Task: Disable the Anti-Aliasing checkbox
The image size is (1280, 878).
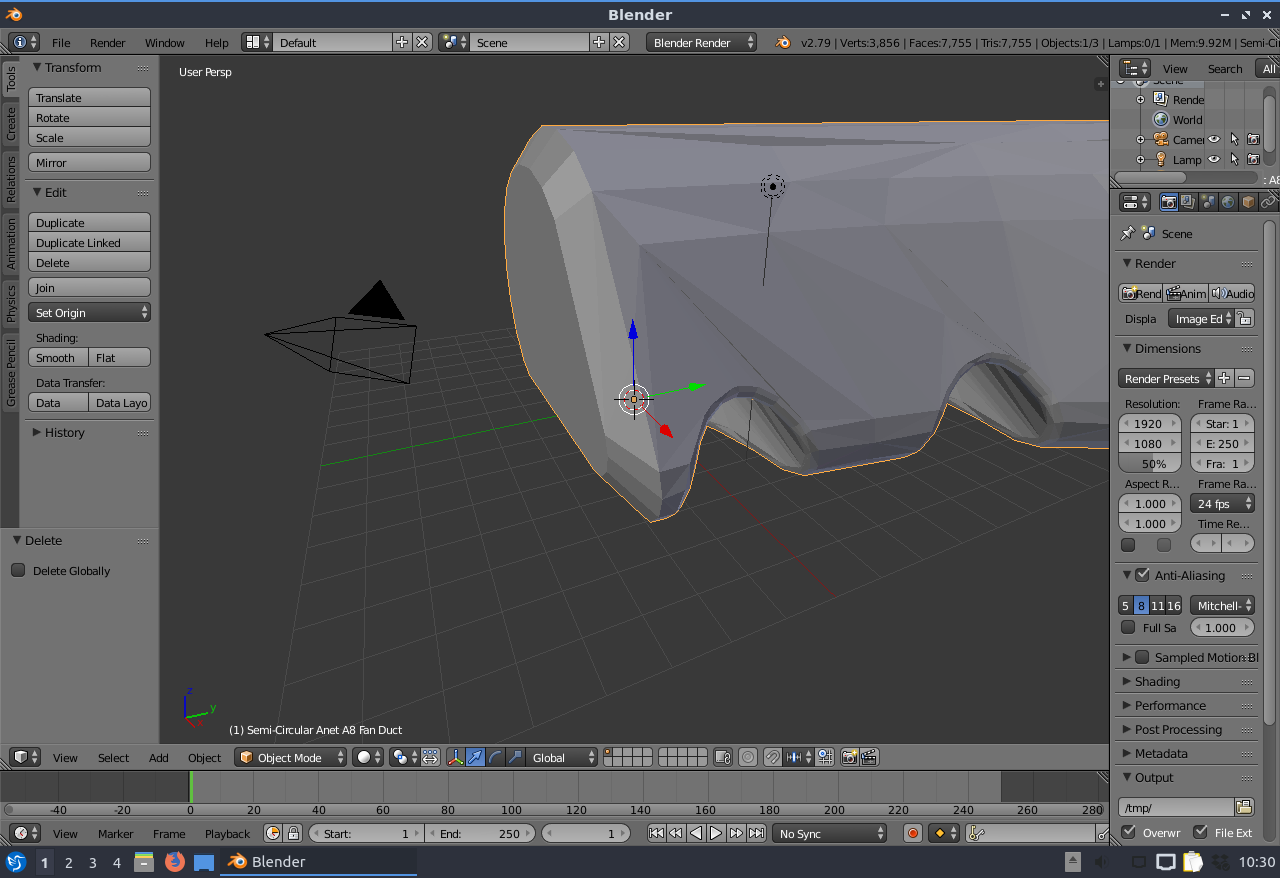Action: click(1142, 575)
